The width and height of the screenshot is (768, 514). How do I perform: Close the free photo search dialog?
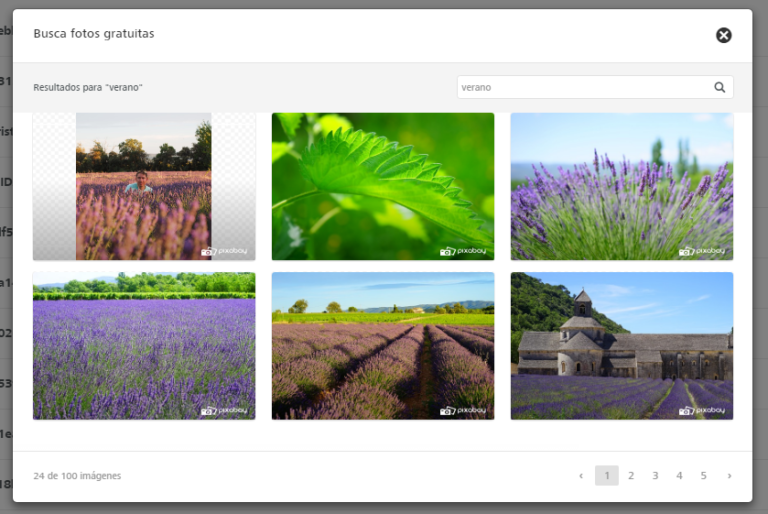point(724,35)
